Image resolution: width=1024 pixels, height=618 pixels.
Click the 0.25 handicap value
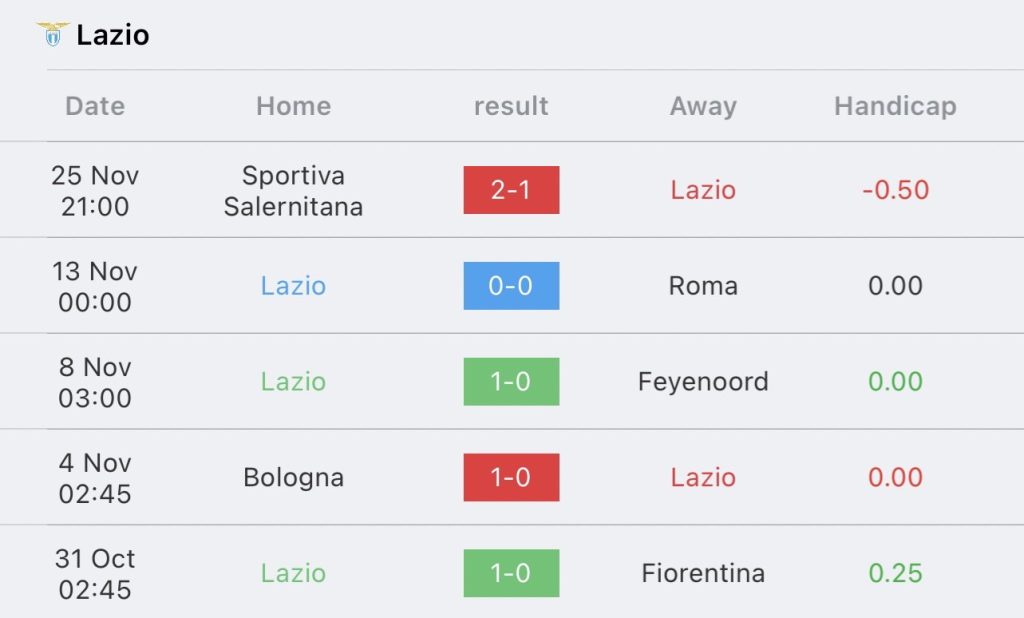click(x=895, y=574)
